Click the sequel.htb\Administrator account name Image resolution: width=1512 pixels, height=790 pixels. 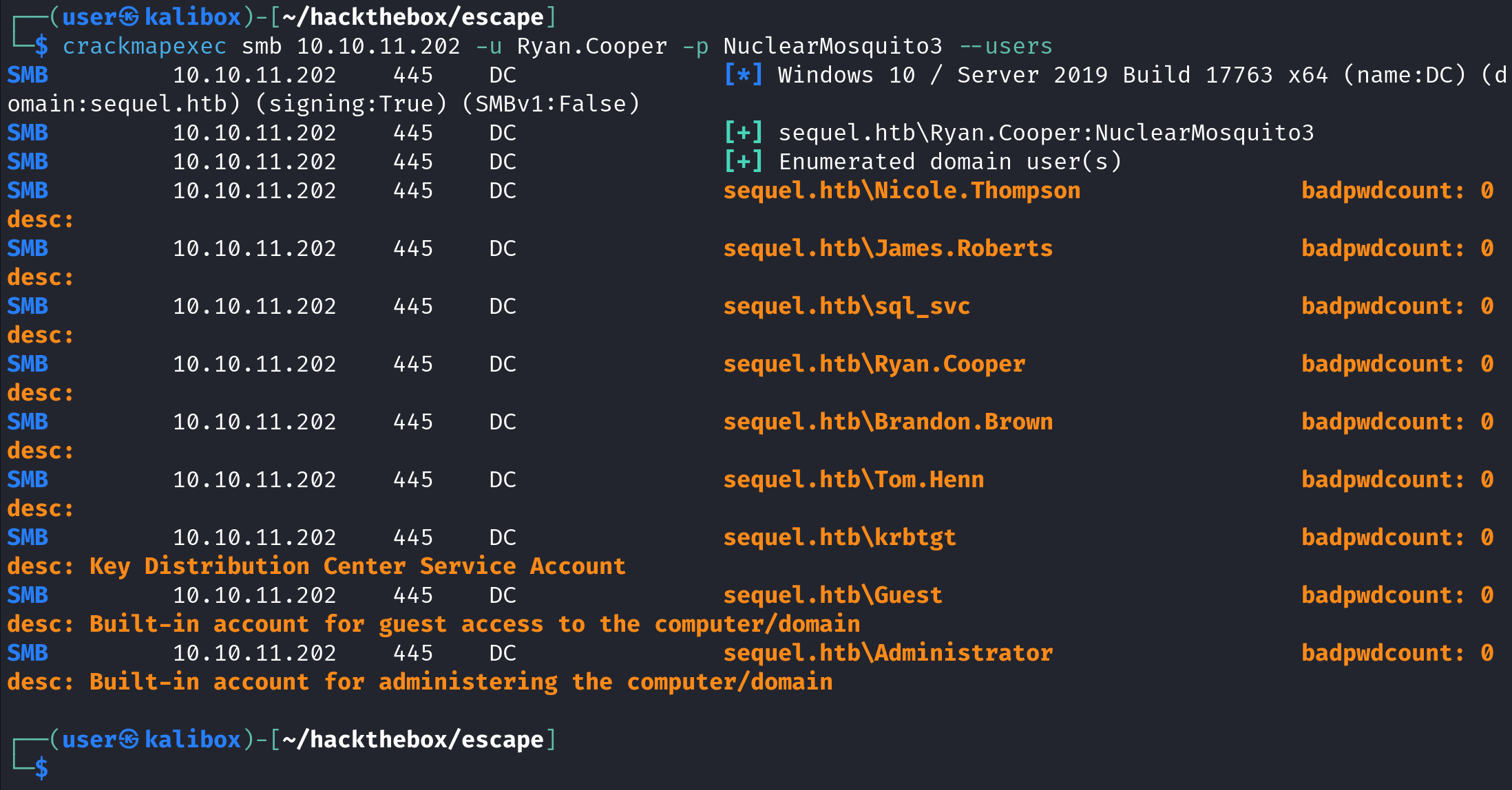[x=888, y=653]
